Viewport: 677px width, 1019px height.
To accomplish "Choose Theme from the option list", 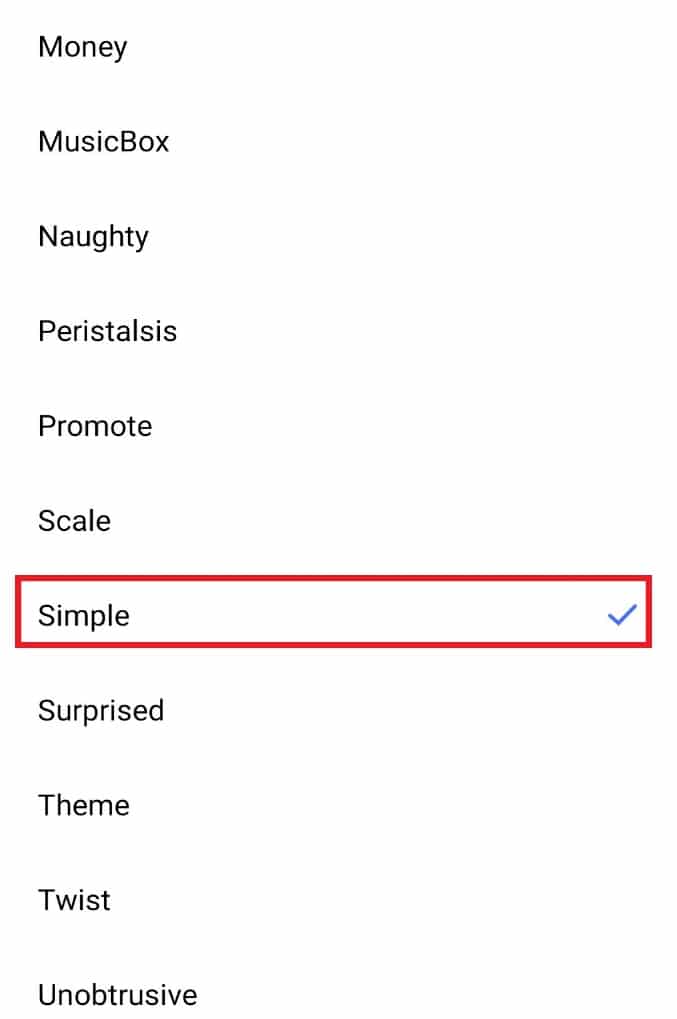I will pos(84,806).
